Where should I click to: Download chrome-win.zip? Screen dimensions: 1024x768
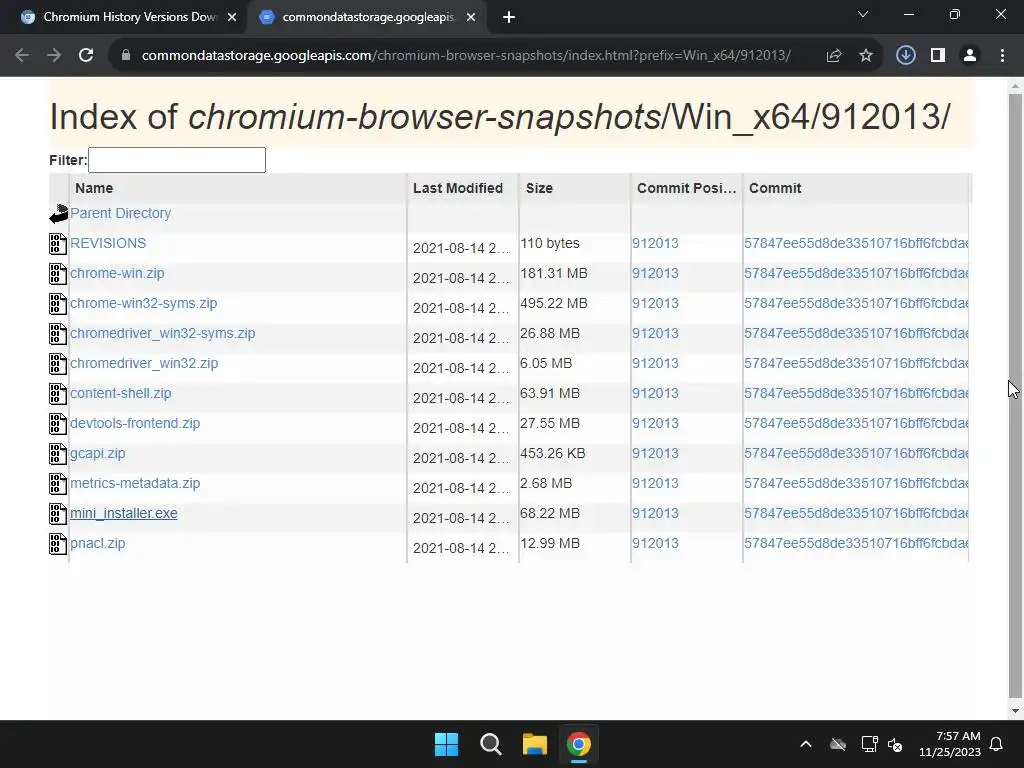(x=117, y=273)
